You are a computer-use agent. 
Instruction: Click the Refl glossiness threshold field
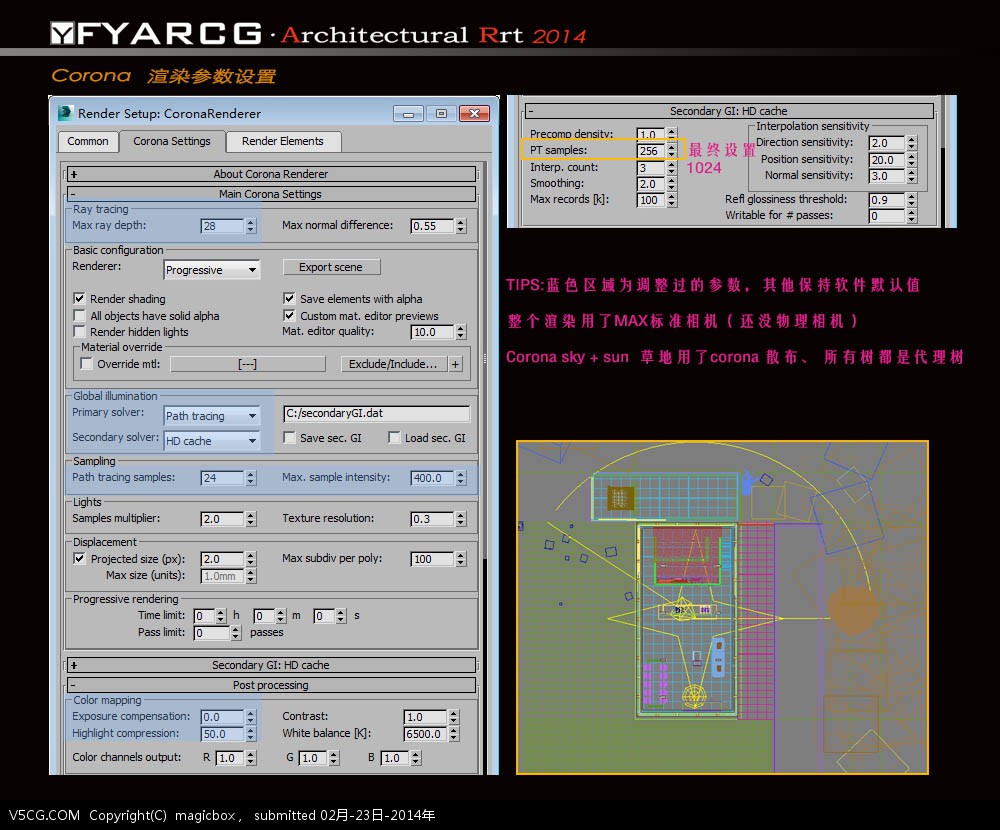887,200
